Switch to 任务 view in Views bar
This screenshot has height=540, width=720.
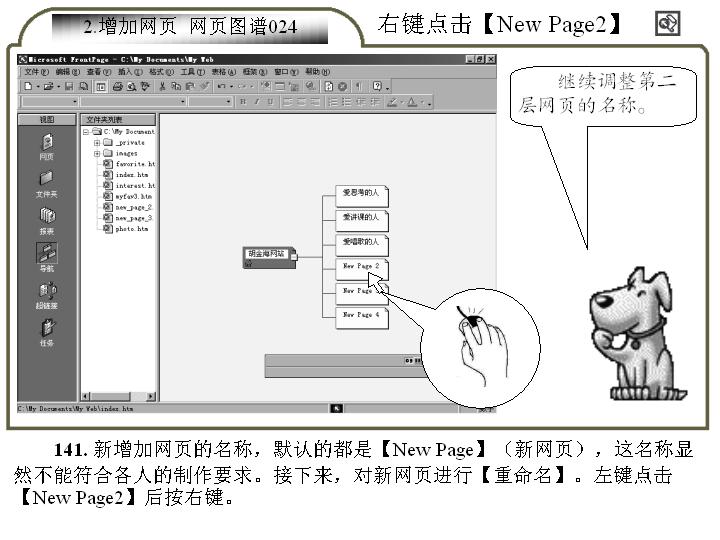click(47, 333)
